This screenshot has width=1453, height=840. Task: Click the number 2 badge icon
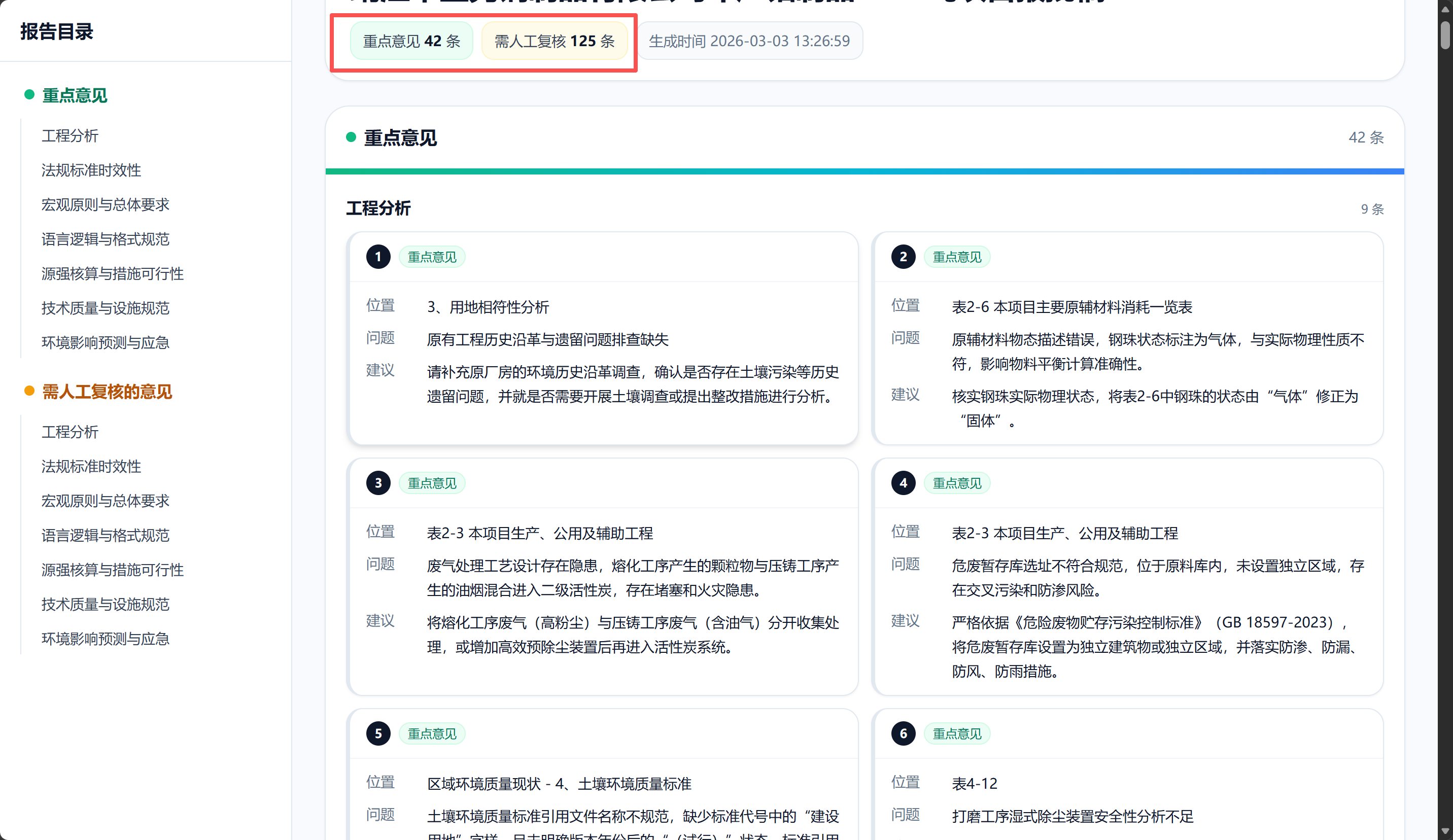[903, 257]
